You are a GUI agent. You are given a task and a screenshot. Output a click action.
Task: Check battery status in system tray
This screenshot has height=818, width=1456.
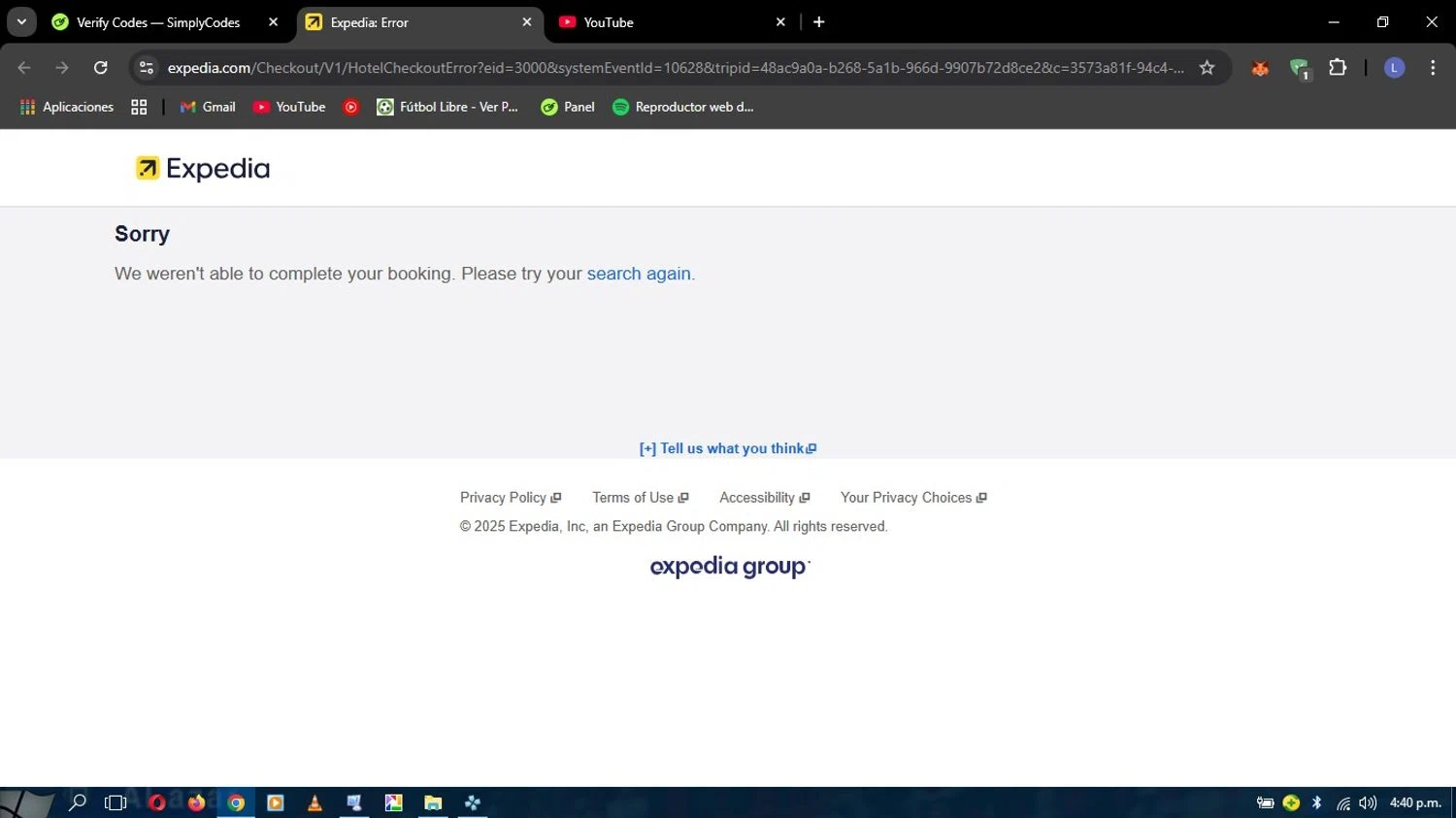(x=1265, y=802)
